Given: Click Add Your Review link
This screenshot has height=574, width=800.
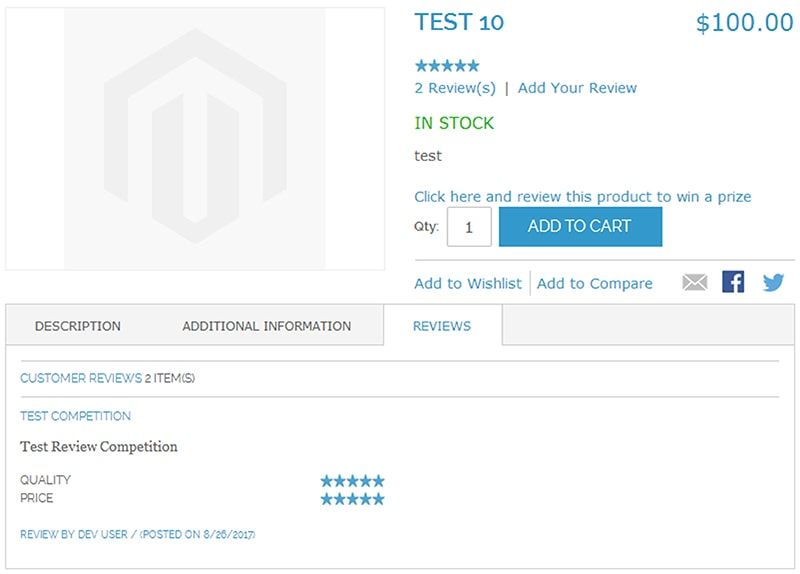Looking at the screenshot, I should pos(577,88).
